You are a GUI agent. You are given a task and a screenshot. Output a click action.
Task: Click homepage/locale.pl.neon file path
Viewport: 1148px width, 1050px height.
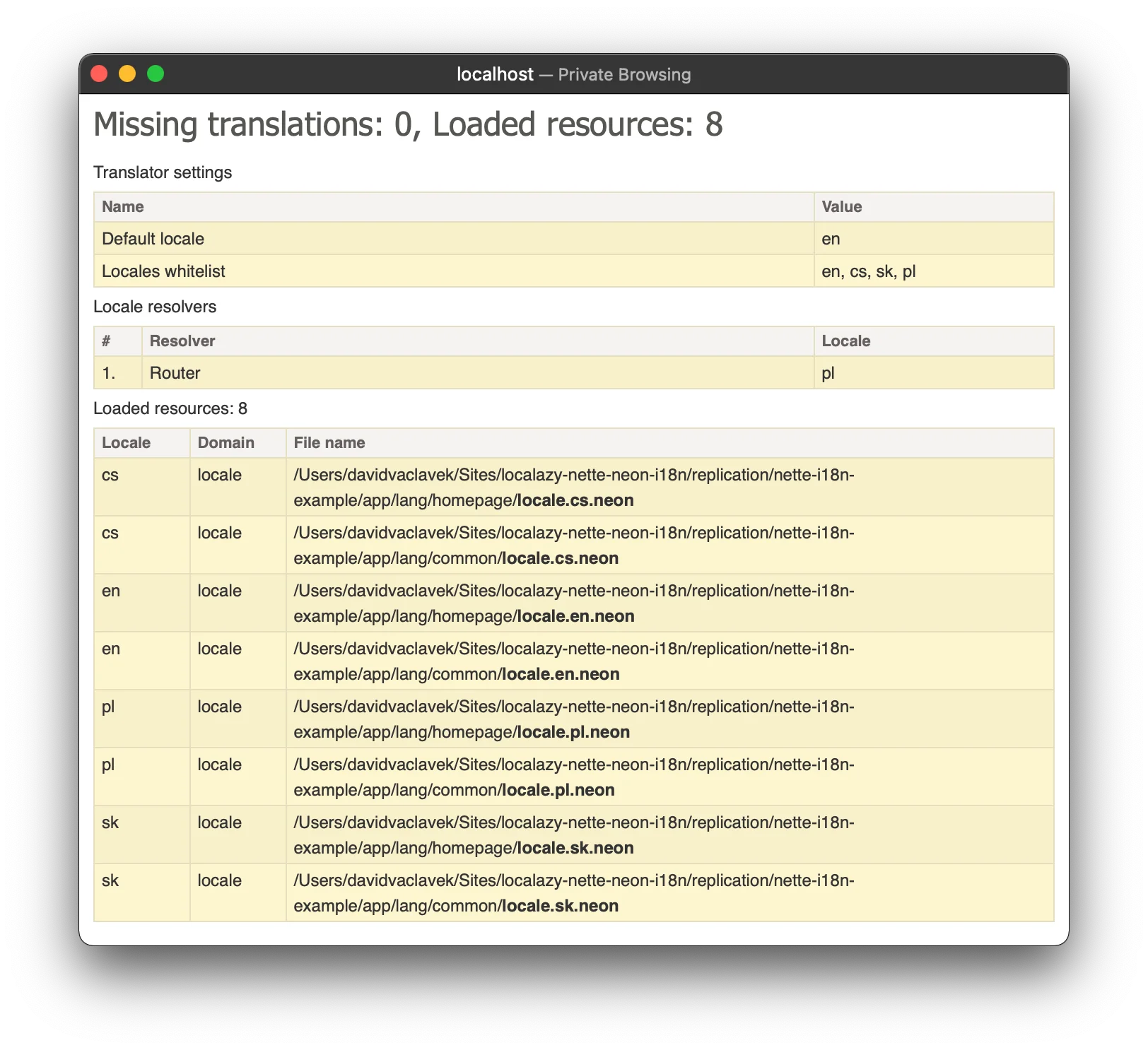coord(573,719)
